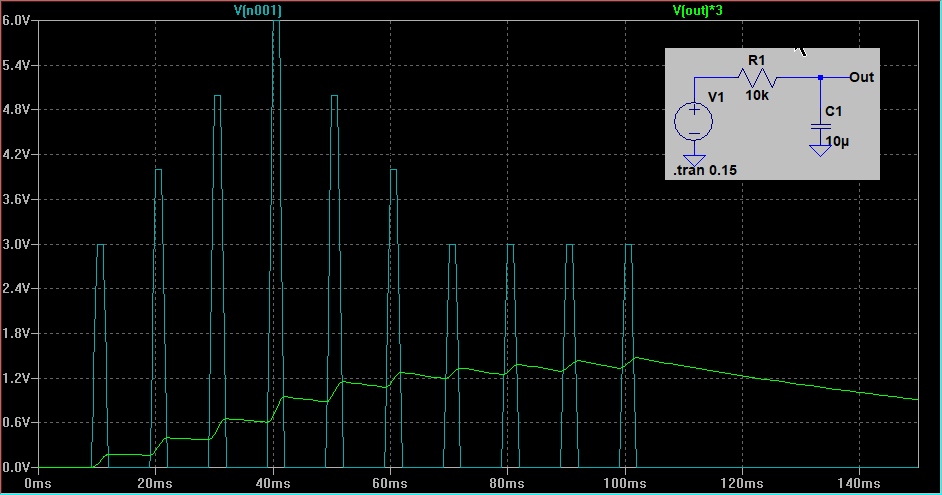
Task: Click the 60ms time axis label
Action: click(x=390, y=483)
